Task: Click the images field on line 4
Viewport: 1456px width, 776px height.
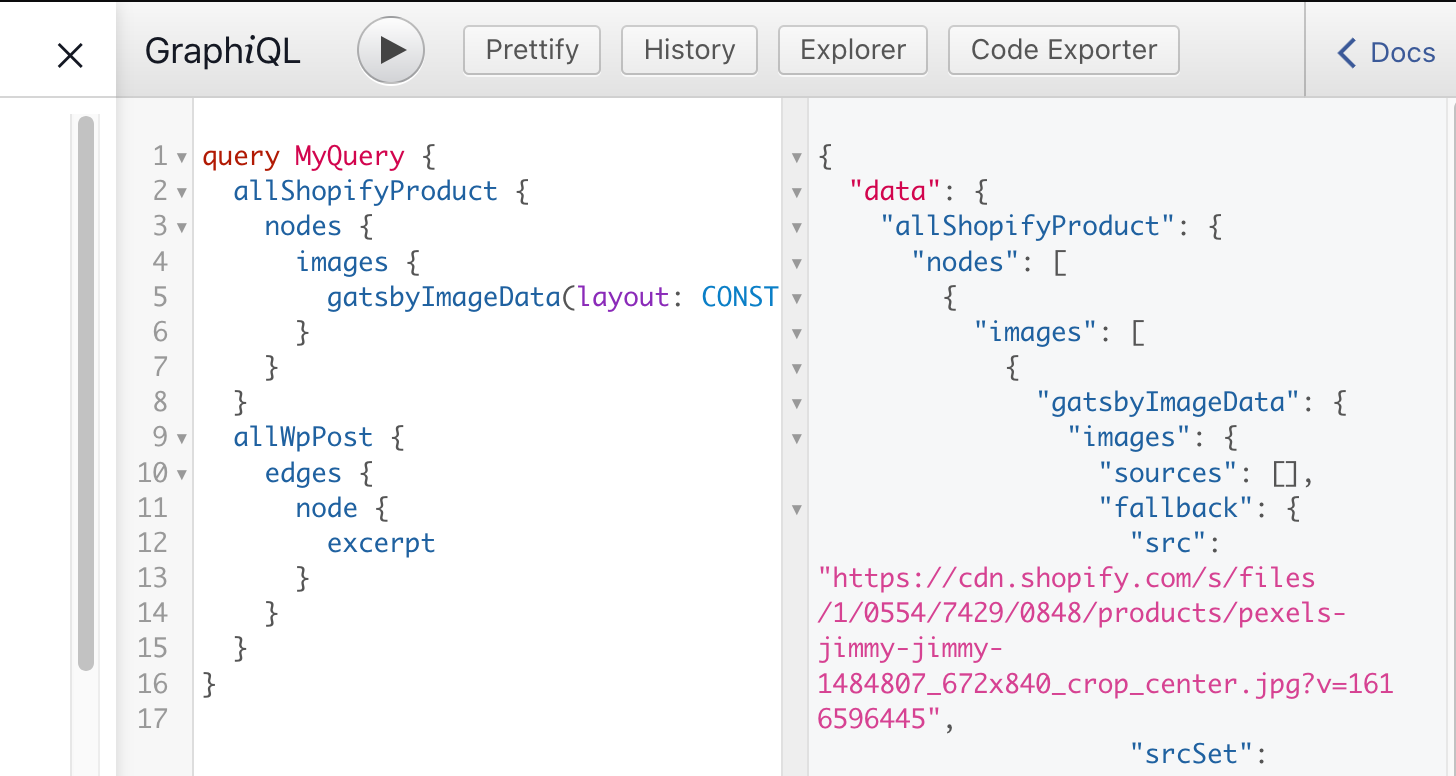Action: pos(342,262)
